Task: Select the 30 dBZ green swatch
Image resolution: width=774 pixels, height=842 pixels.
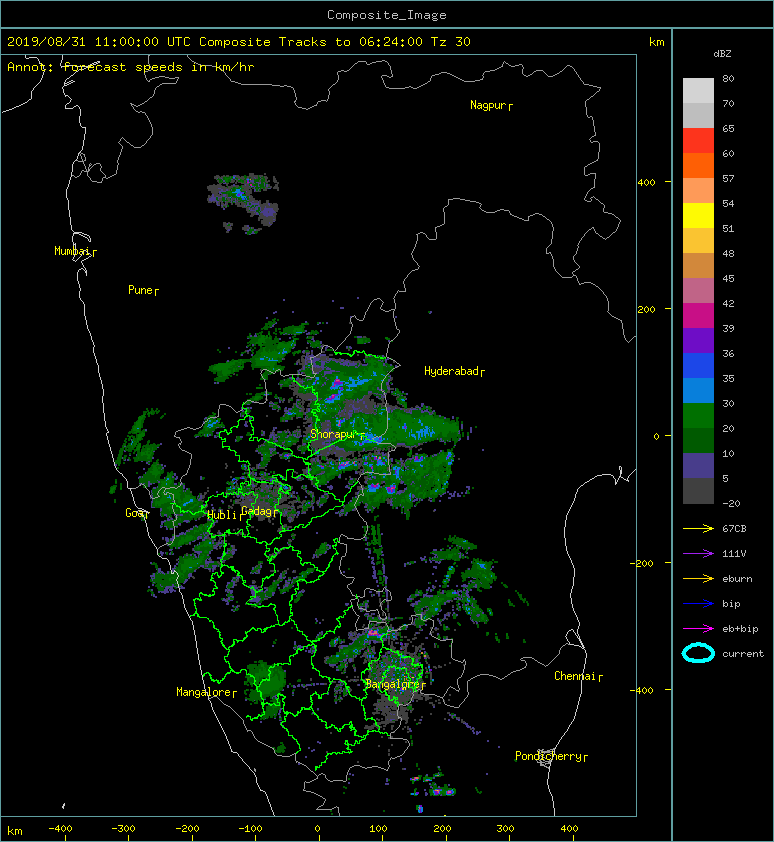Action: pos(698,415)
